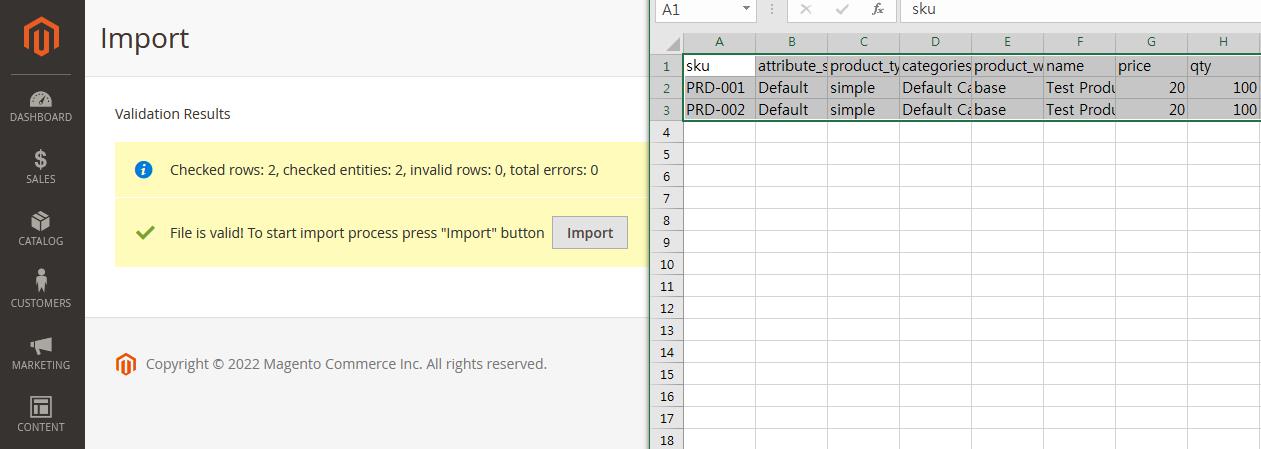This screenshot has height=449, width=1261.
Task: Click the Import button in validation message
Action: click(x=590, y=233)
